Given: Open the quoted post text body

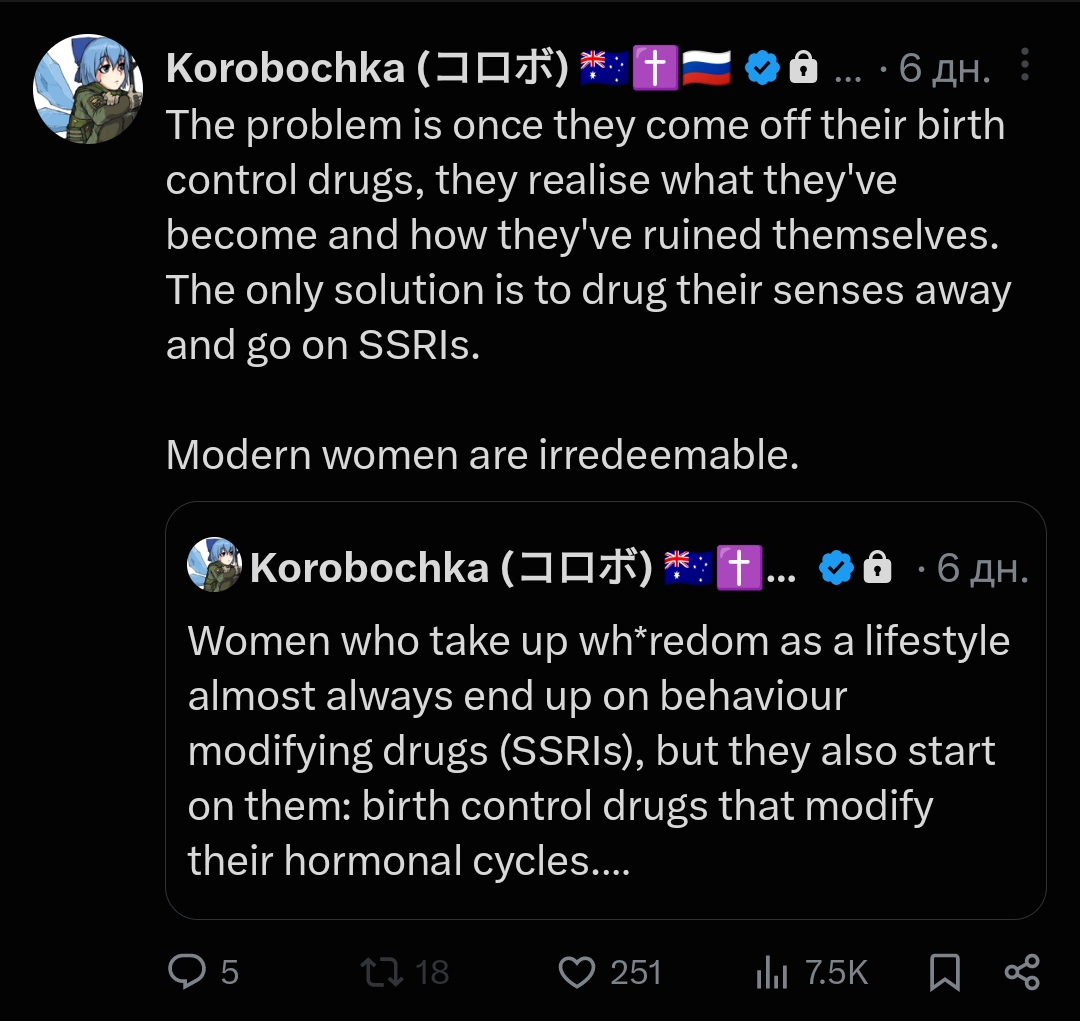Looking at the screenshot, I should 599,750.
